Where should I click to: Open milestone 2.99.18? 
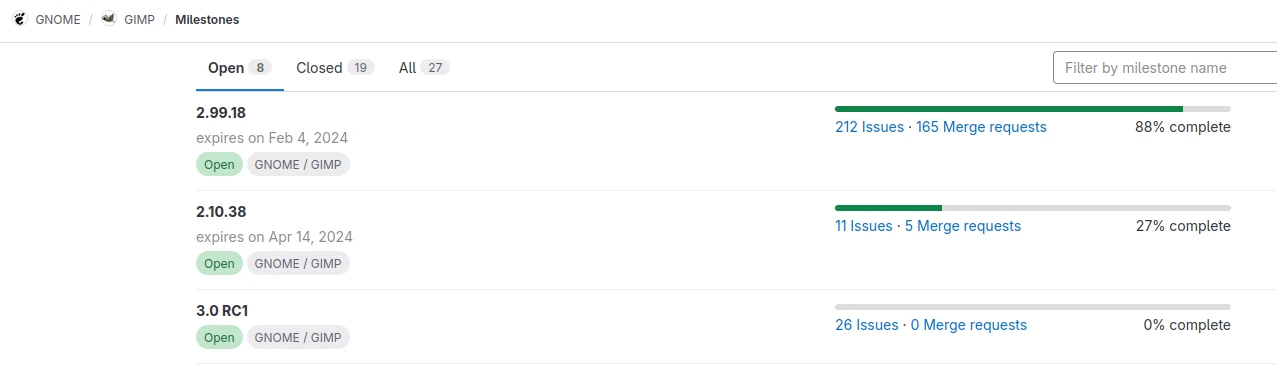pyautogui.click(x=221, y=112)
